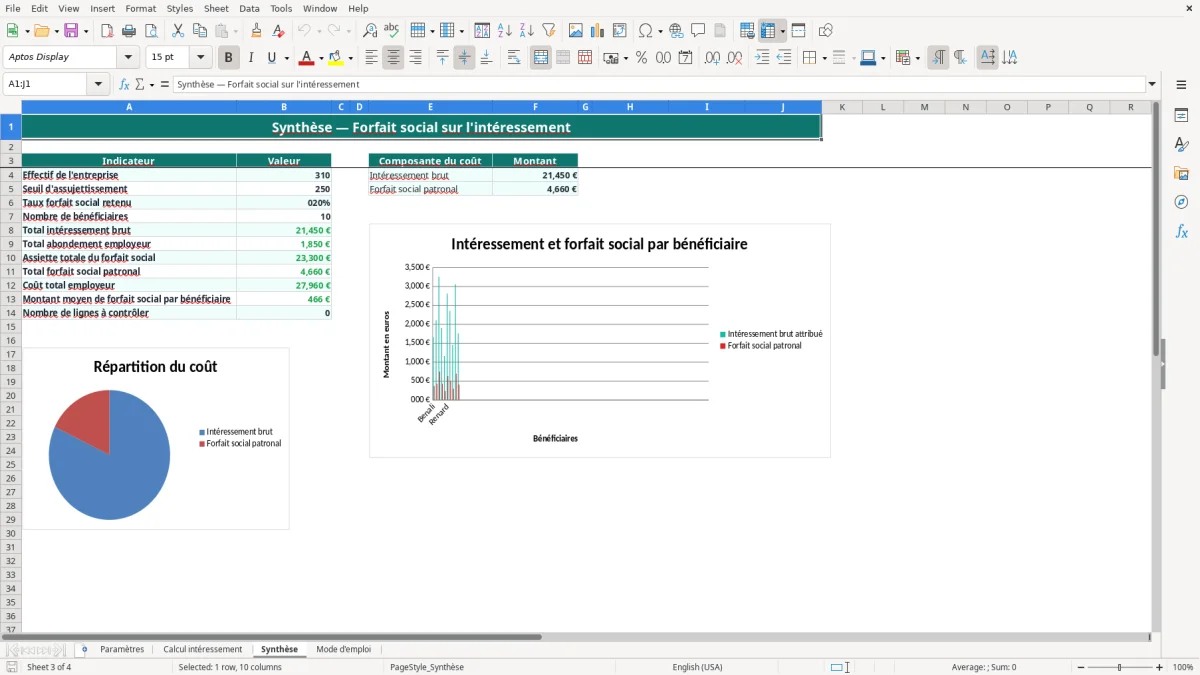The width and height of the screenshot is (1200, 675).
Task: Click Add Decimal Place icon
Action: point(712,58)
